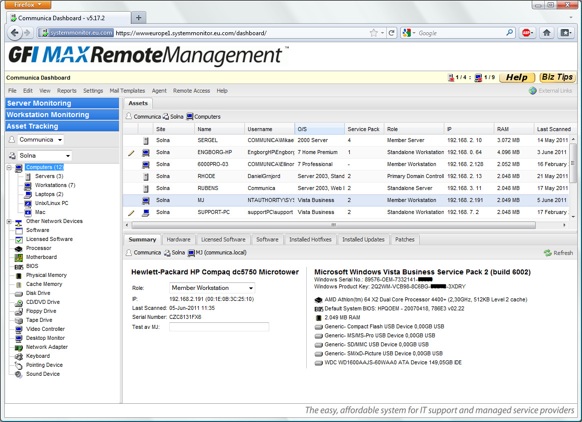Click the browser reload icon
The image size is (582, 422).
click(391, 33)
